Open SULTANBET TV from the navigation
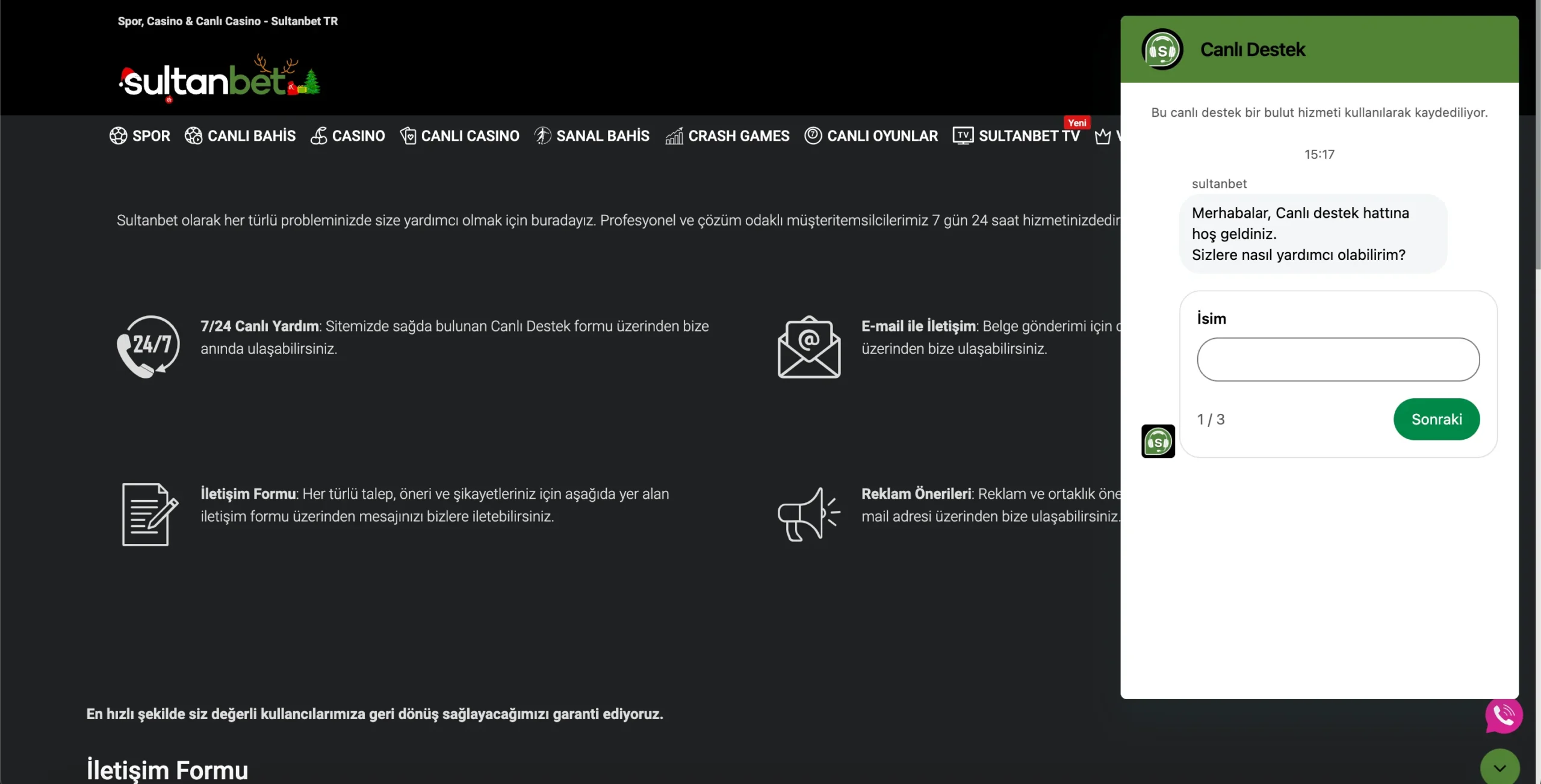 tap(1017, 136)
